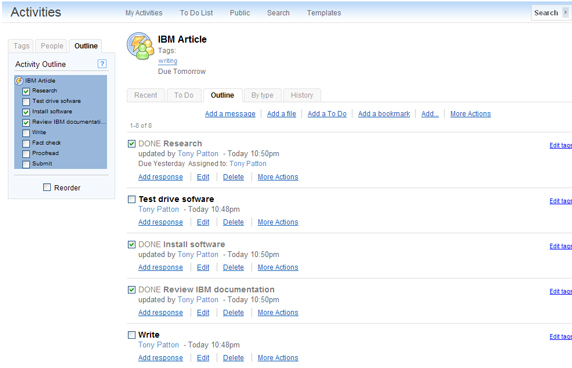The height and width of the screenshot is (368, 572).
Task: Switch to the Tags sidebar tab
Action: click(x=21, y=46)
